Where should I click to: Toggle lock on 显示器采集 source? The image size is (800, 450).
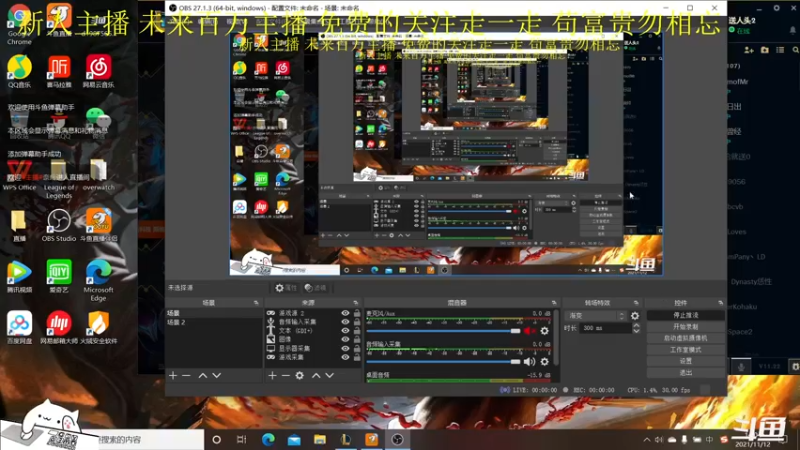pyautogui.click(x=357, y=348)
